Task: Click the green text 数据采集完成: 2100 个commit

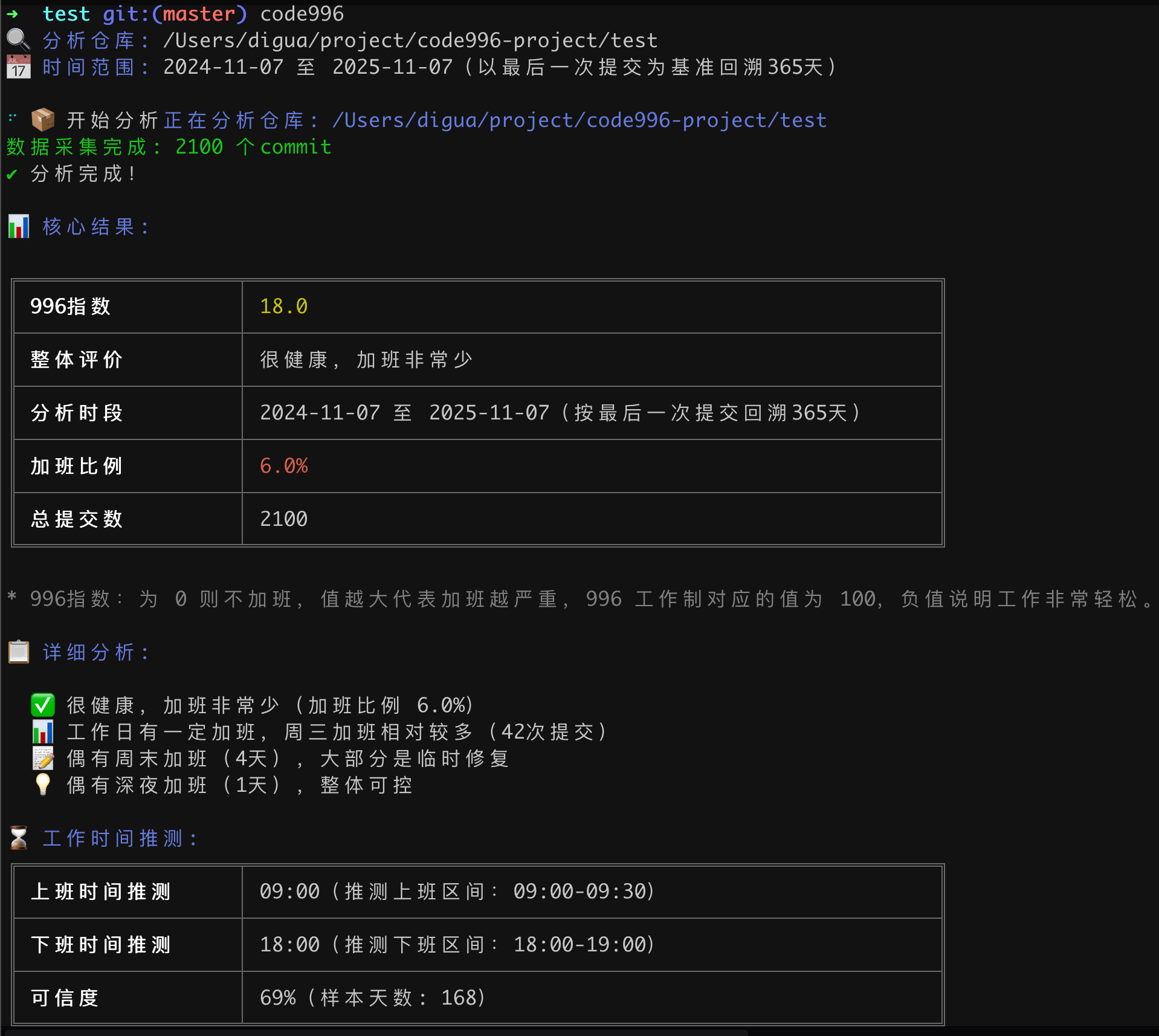Action: point(169,147)
